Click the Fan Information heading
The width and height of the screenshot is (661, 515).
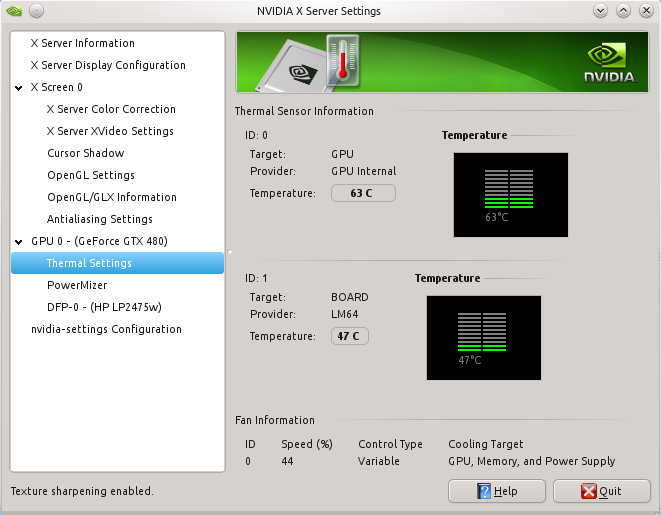point(275,420)
